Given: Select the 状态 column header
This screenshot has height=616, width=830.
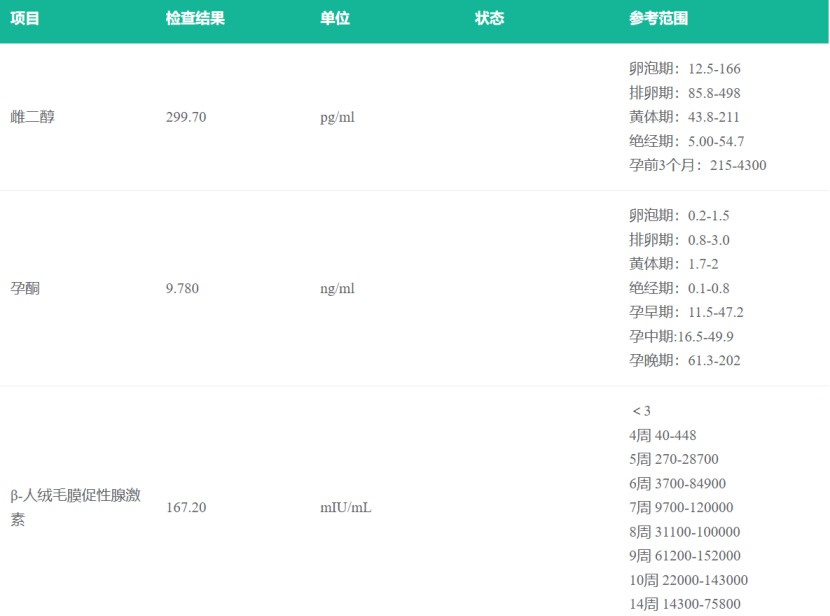Looking at the screenshot, I should coord(489,19).
